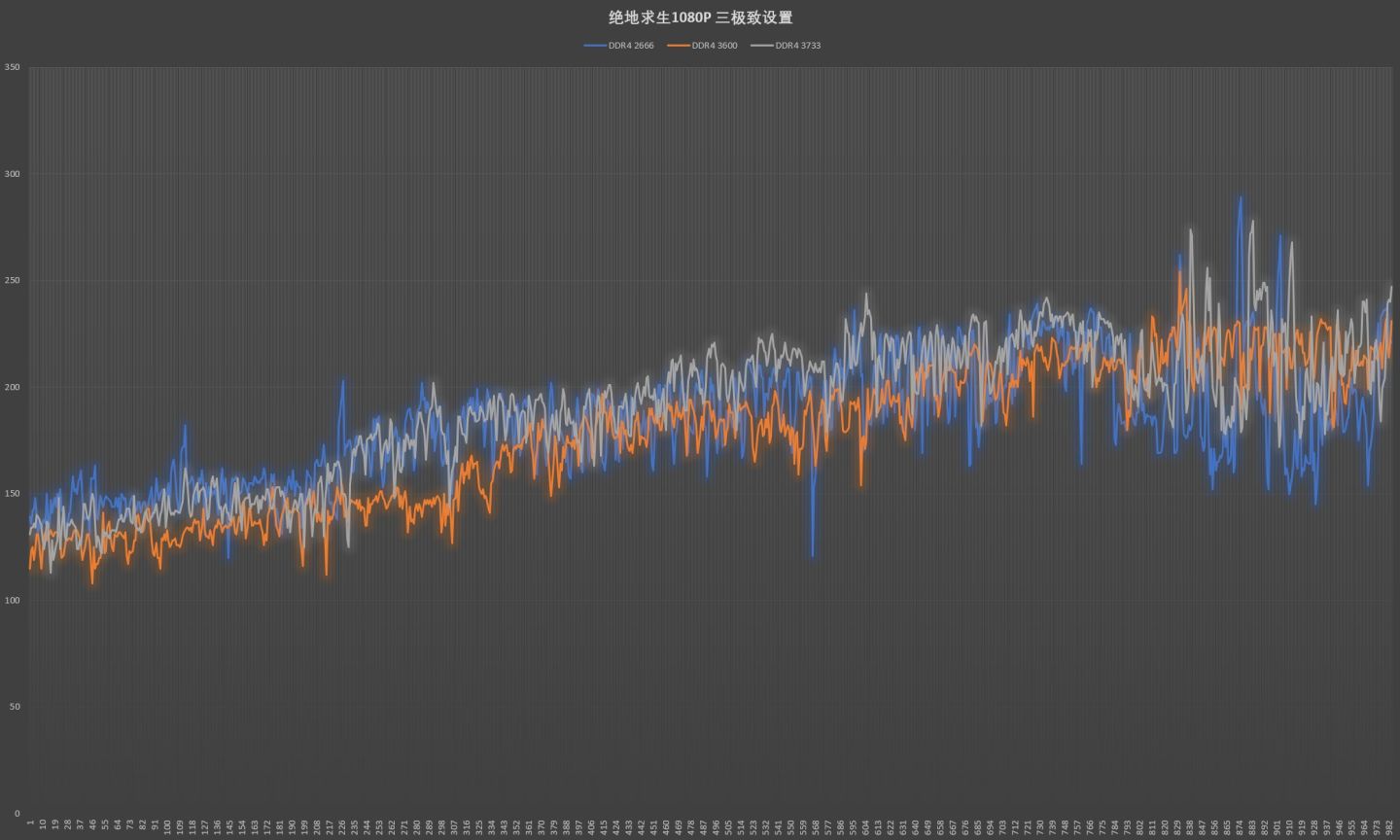
Task: Click the 350 label on the vertical axis
Action: (x=12, y=67)
